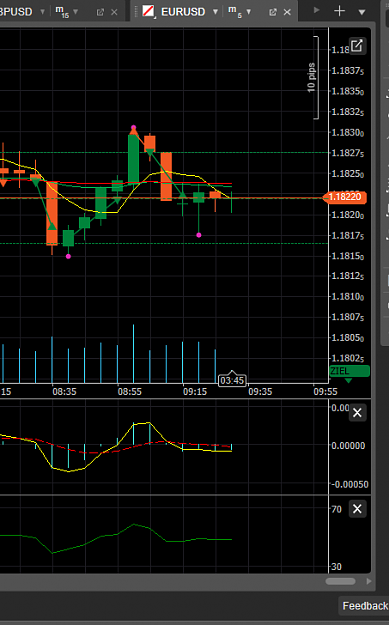
Task: Open the m15 timeframe selector
Action: coord(66,12)
